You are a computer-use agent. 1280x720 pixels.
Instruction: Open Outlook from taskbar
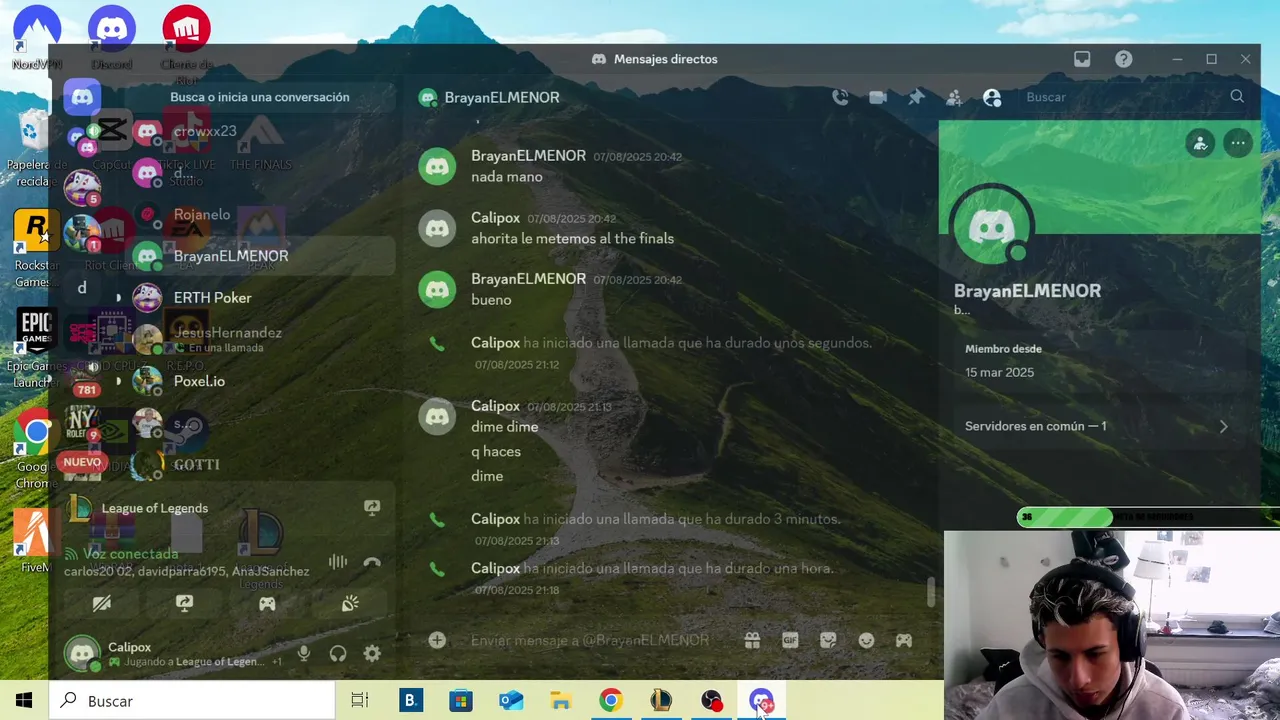[510, 701]
